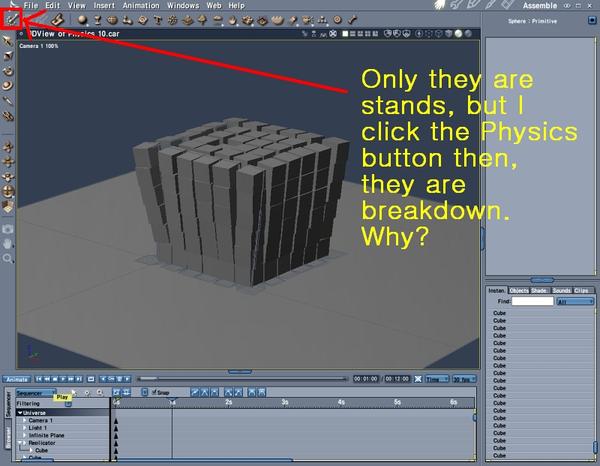
Task: Open the File menu
Action: point(31,5)
